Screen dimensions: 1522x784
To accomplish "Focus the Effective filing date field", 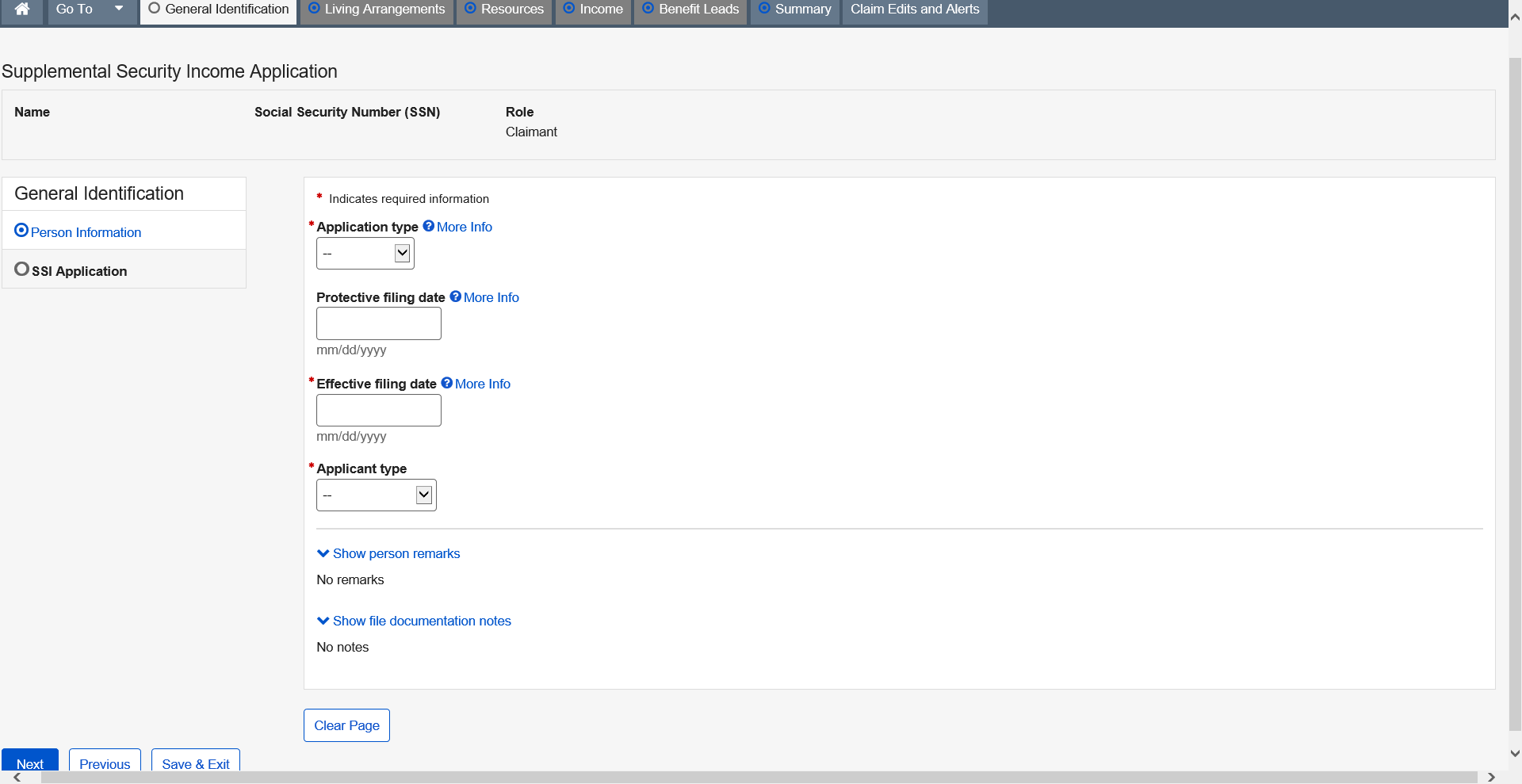I will pos(379,410).
